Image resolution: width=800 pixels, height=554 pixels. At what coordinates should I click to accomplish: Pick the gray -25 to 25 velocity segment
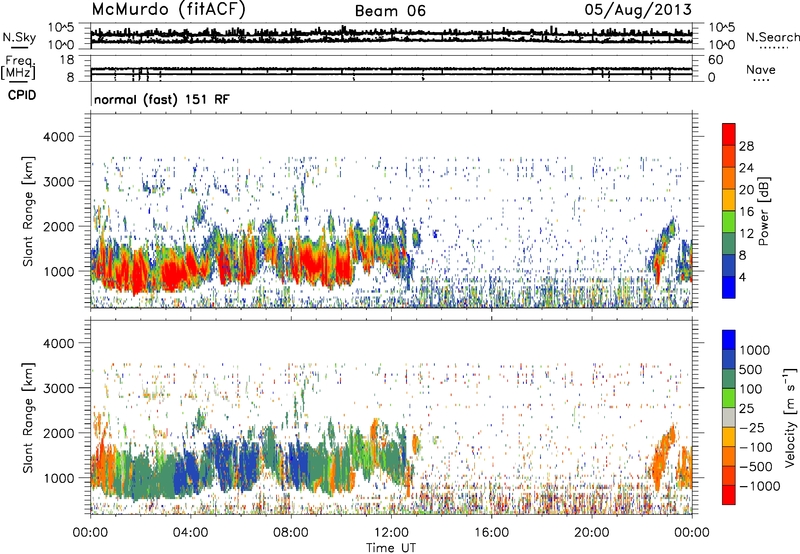pos(729,417)
